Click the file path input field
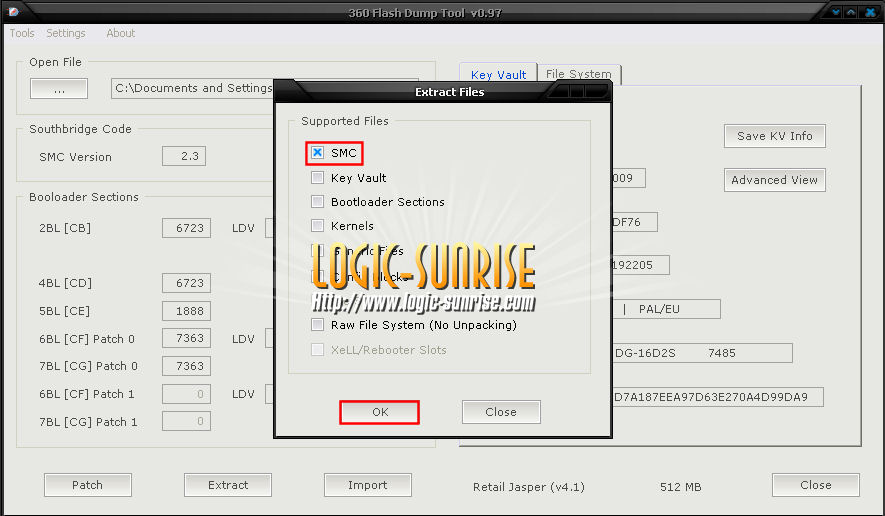Viewport: 885px width, 516px height. (x=192, y=89)
